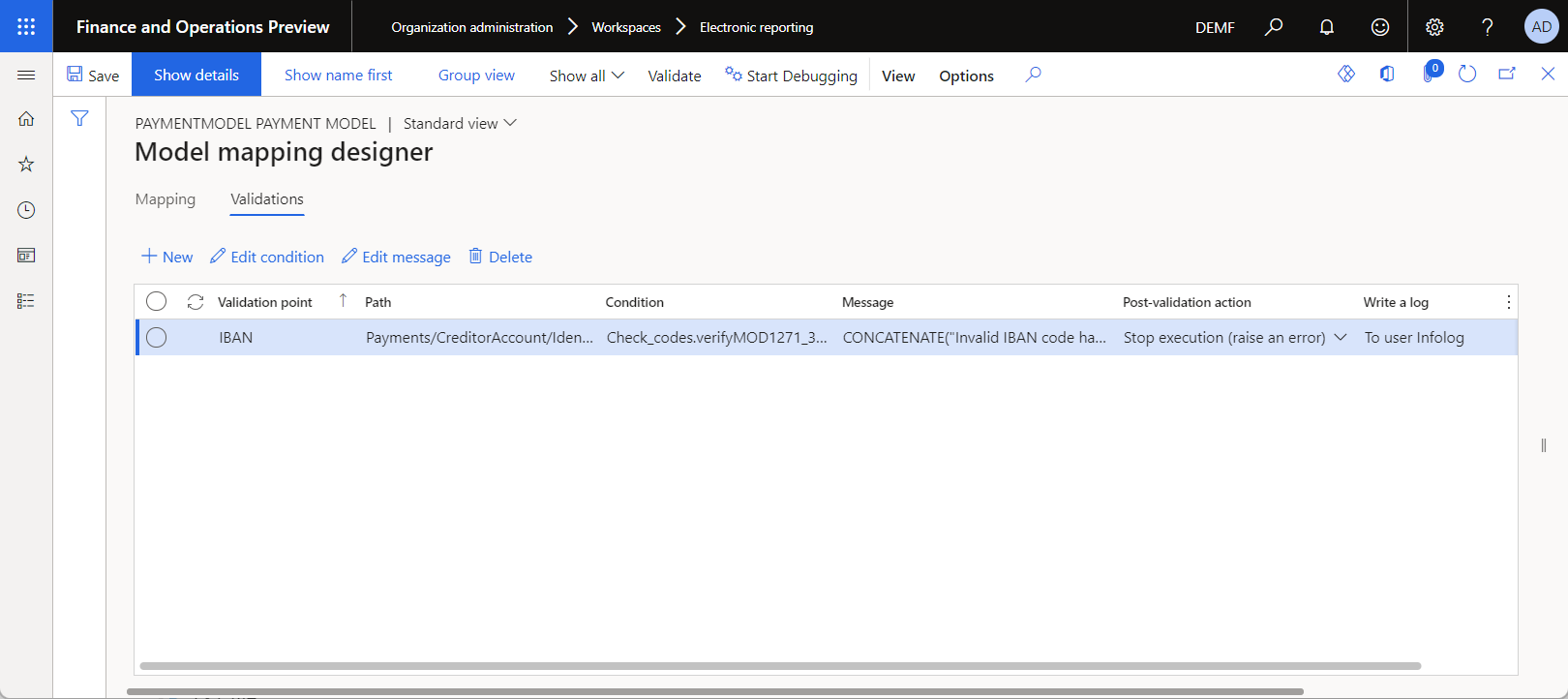Delete the selected validation
The image size is (1568, 699).
pos(500,257)
